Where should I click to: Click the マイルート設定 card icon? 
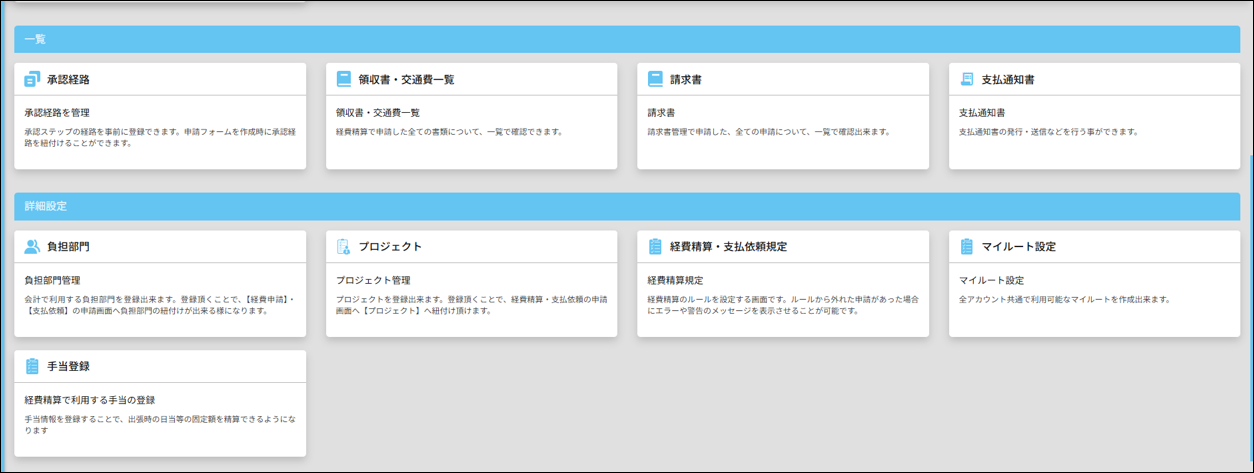(x=966, y=246)
